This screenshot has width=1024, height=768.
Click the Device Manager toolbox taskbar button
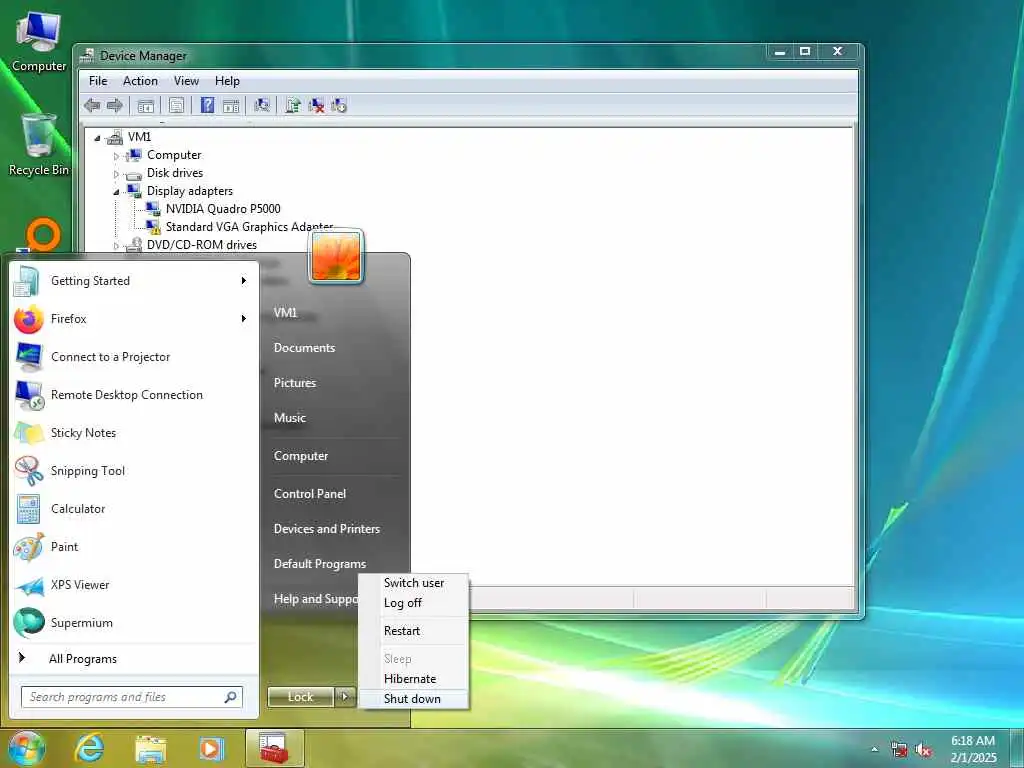coord(274,748)
